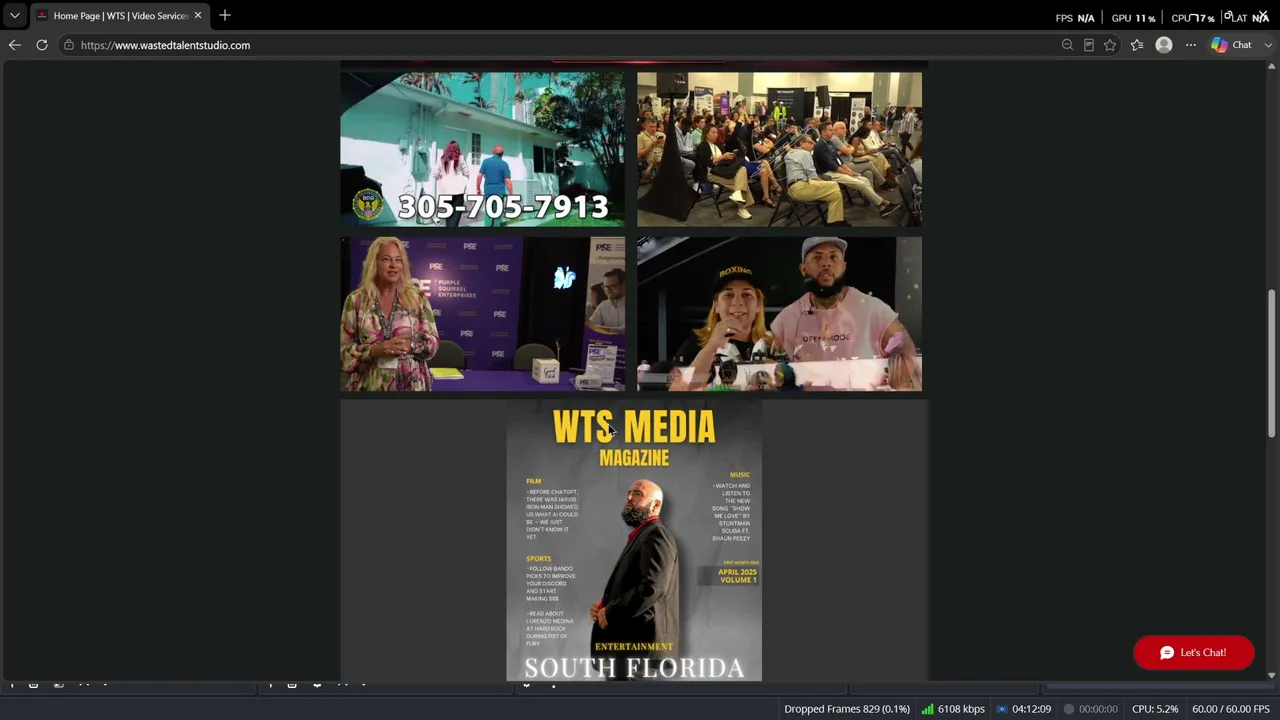Close the Home Page WTS tab
Viewport: 1280px width, 720px height.
[198, 16]
